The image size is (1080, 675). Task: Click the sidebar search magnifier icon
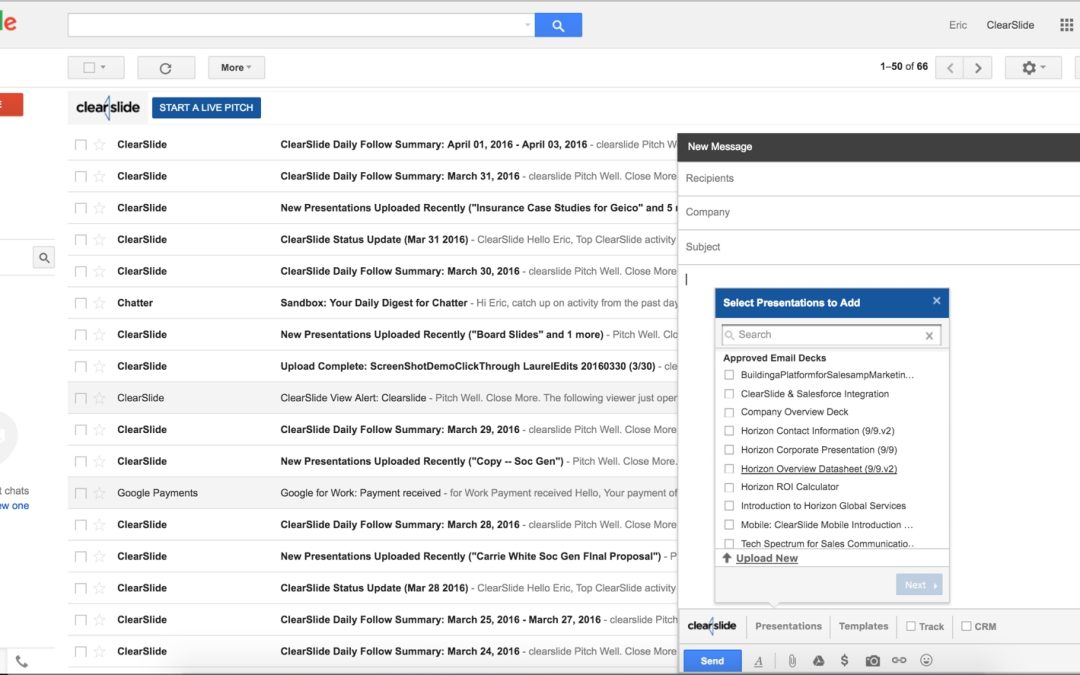[44, 258]
